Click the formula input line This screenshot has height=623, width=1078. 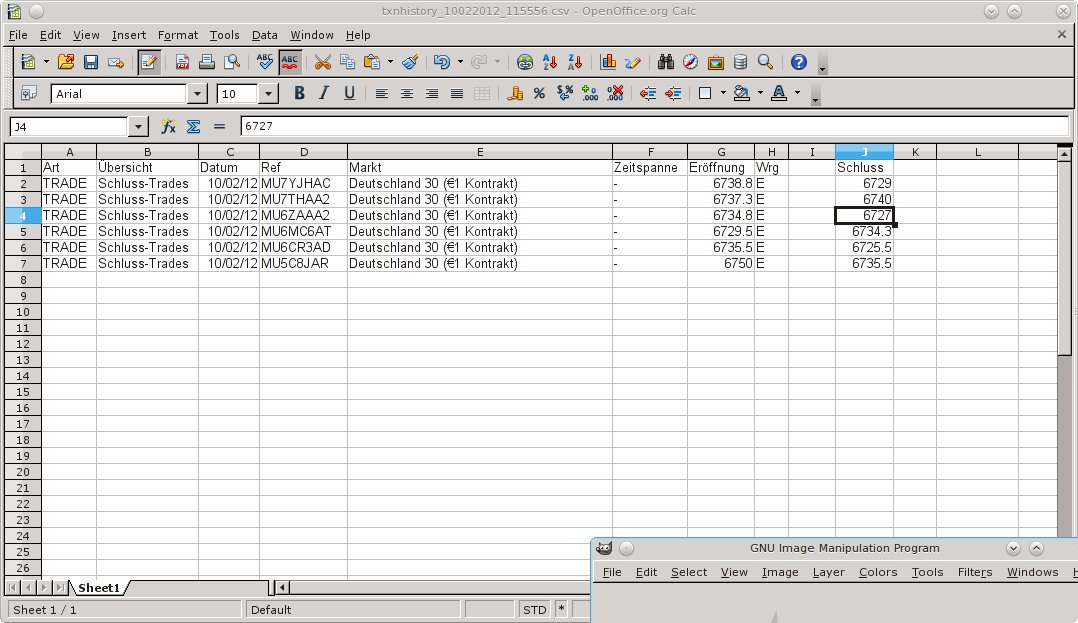654,127
